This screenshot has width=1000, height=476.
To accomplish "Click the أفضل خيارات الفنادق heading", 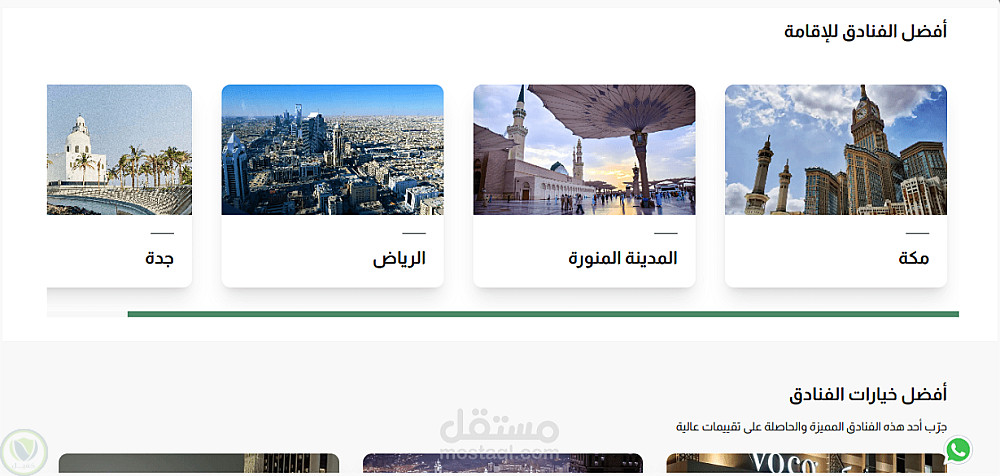I will 868,395.
